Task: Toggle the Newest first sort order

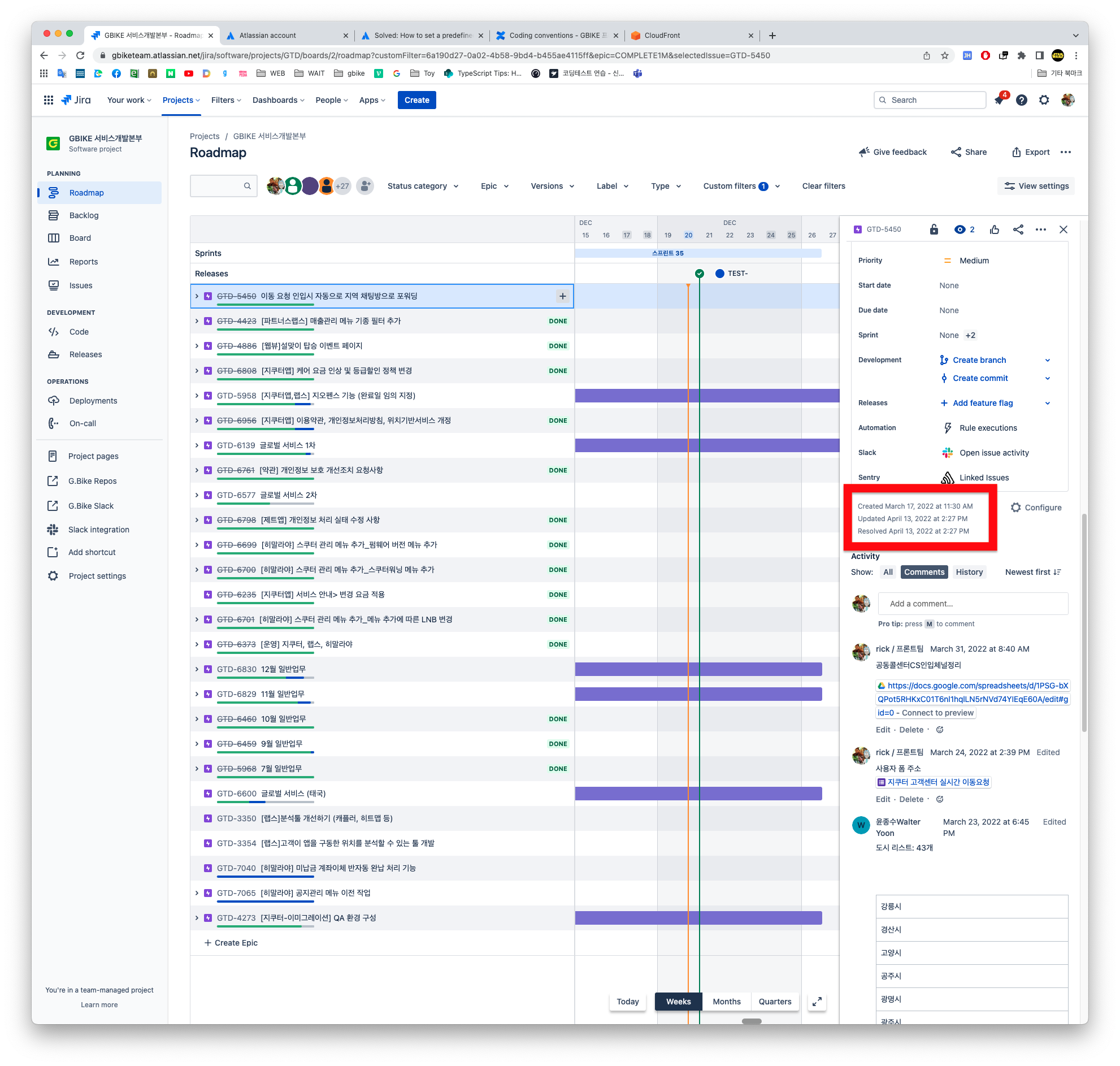Action: pyautogui.click(x=1032, y=572)
